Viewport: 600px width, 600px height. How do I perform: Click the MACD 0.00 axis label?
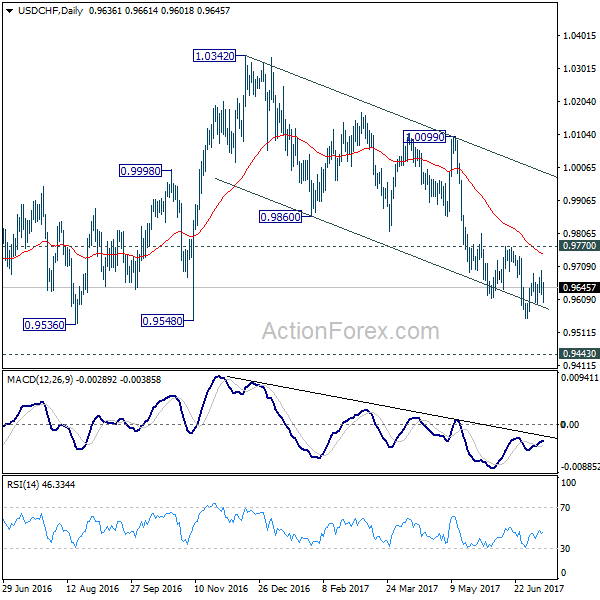click(569, 424)
